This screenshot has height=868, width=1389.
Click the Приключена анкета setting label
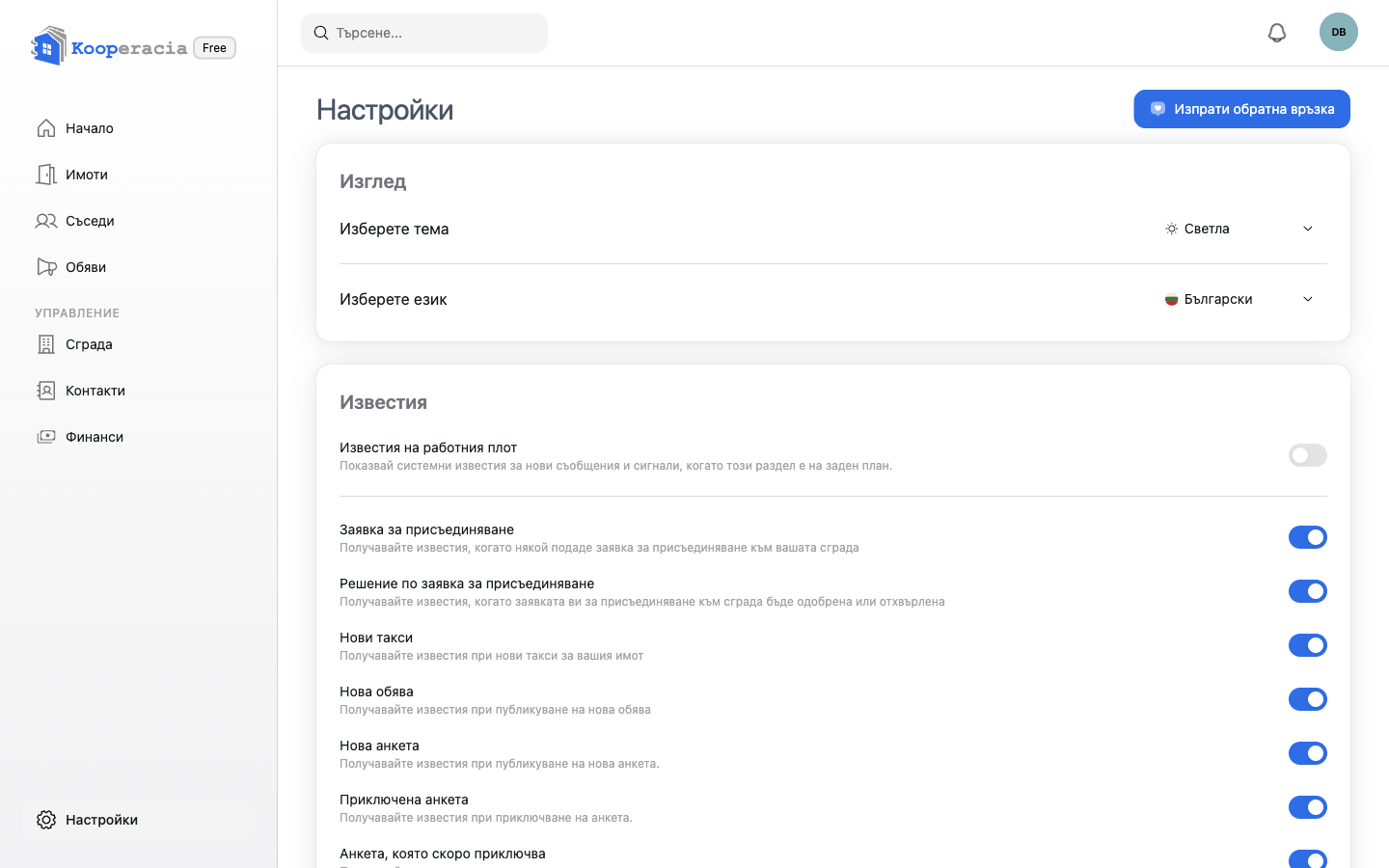[404, 800]
